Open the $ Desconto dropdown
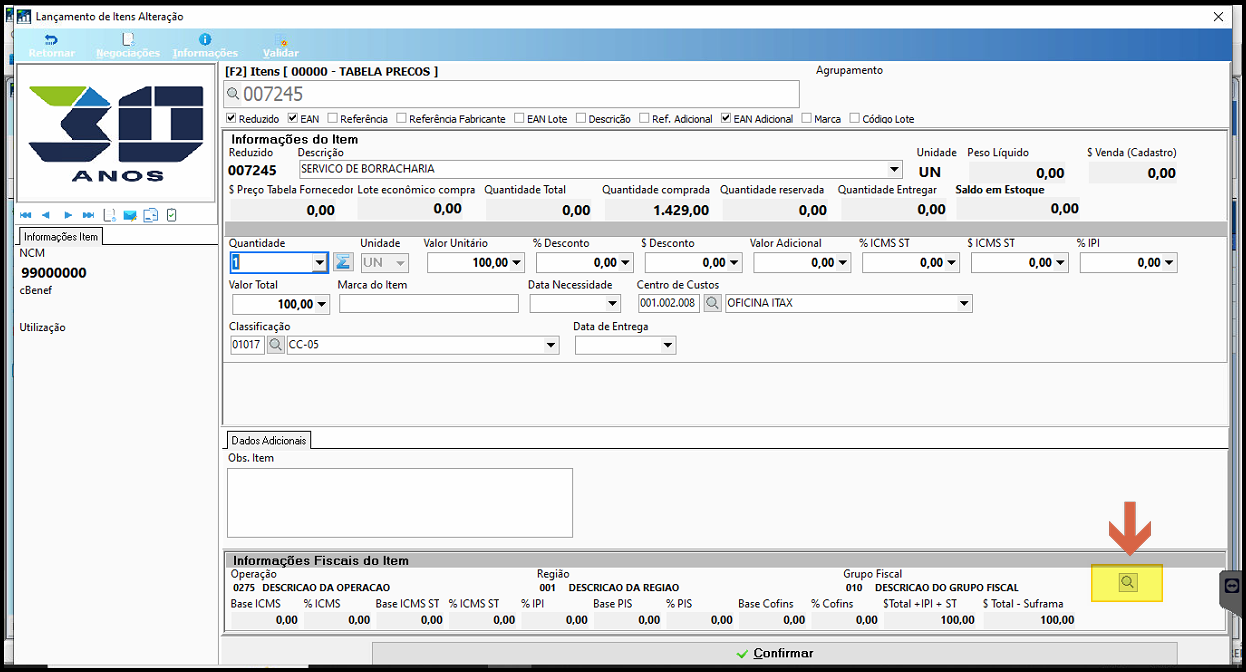Image resolution: width=1246 pixels, height=672 pixels. [735, 263]
